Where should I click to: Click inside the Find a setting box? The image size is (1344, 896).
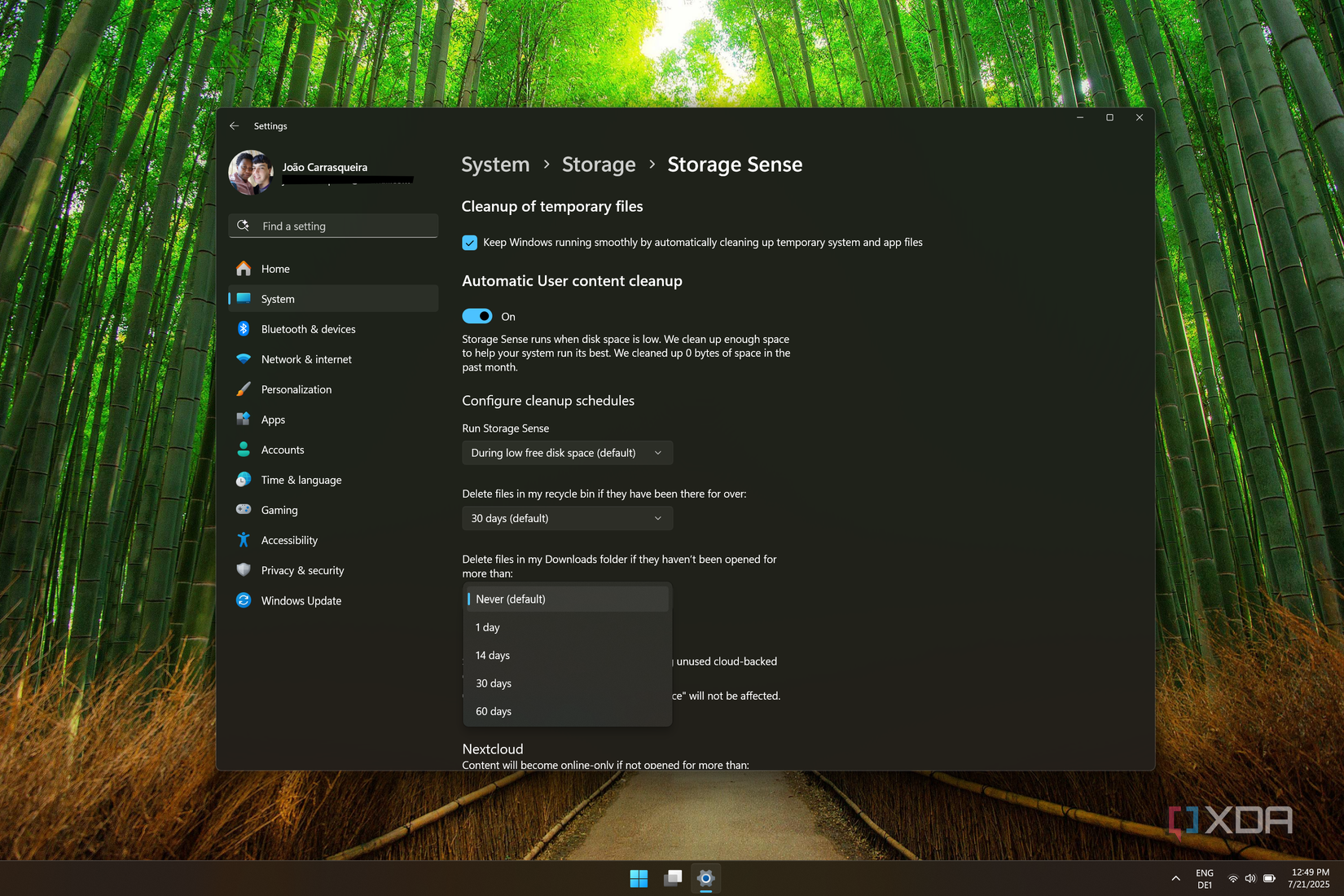[332, 226]
